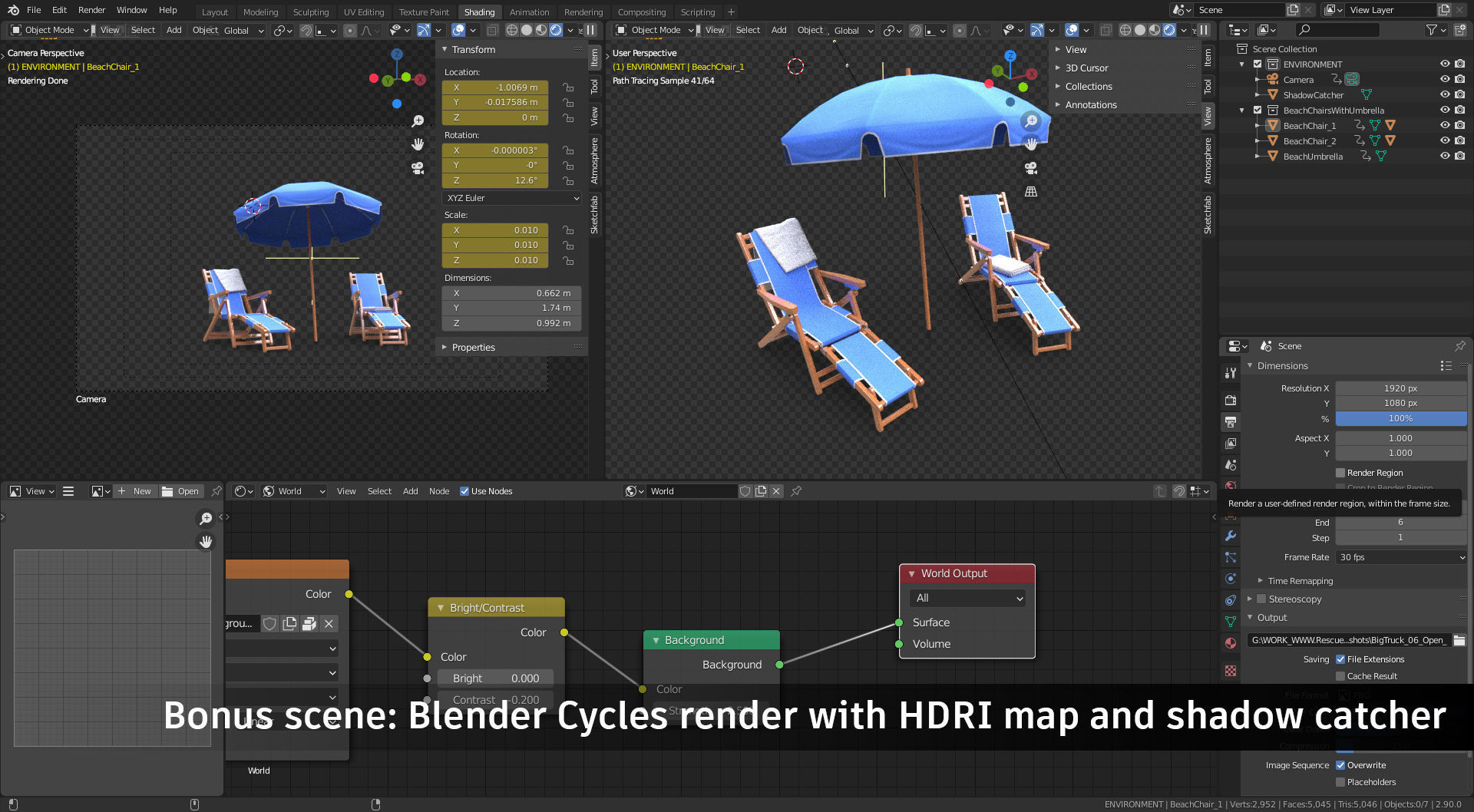This screenshot has height=812, width=1474.
Task: Disable BeachUmbrella in renders camera icon
Action: (1459, 156)
